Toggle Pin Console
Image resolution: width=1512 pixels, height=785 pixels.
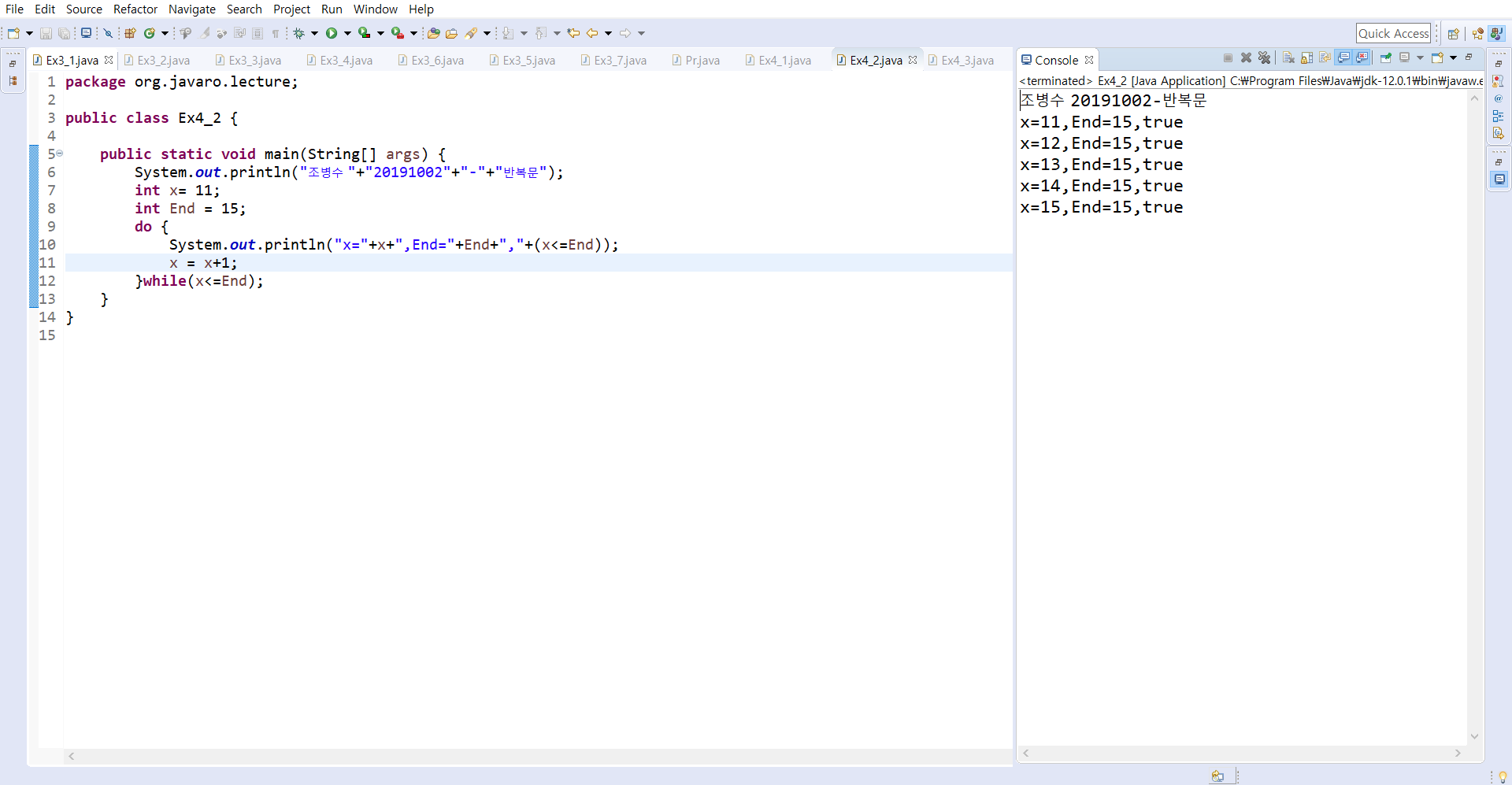pyautogui.click(x=1385, y=57)
